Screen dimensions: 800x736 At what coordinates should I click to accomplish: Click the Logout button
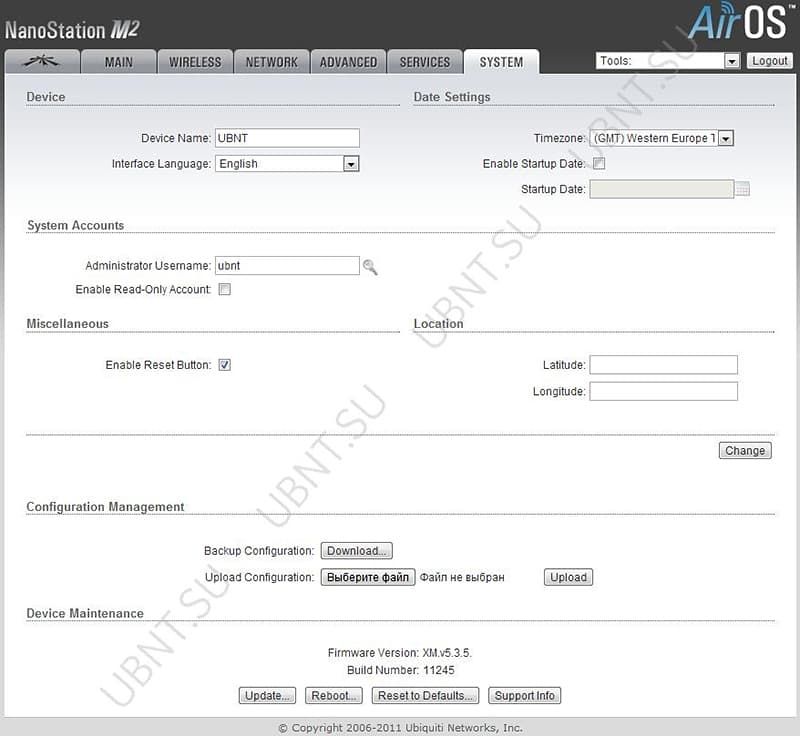(770, 61)
